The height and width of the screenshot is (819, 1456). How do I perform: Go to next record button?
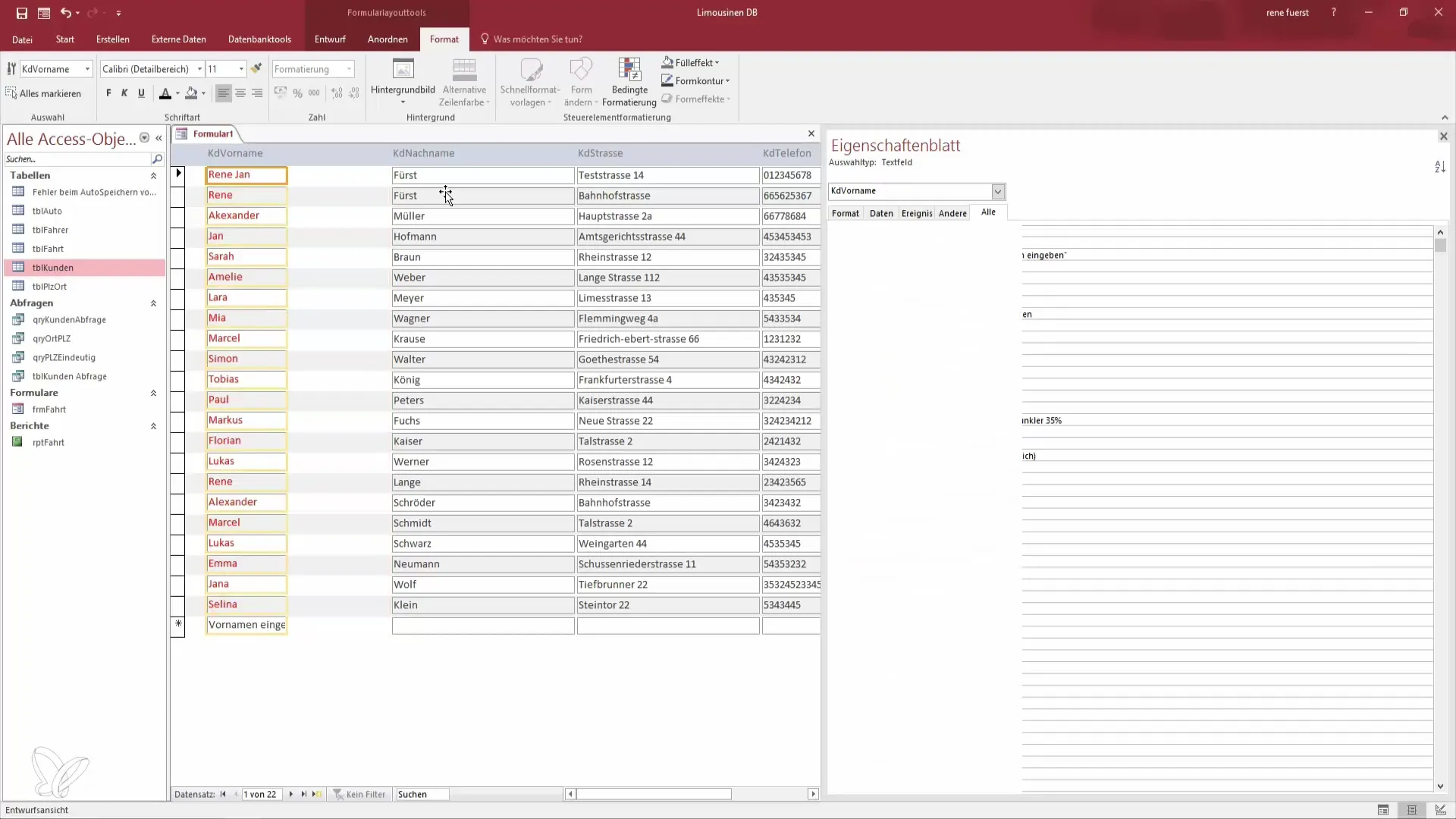291,794
